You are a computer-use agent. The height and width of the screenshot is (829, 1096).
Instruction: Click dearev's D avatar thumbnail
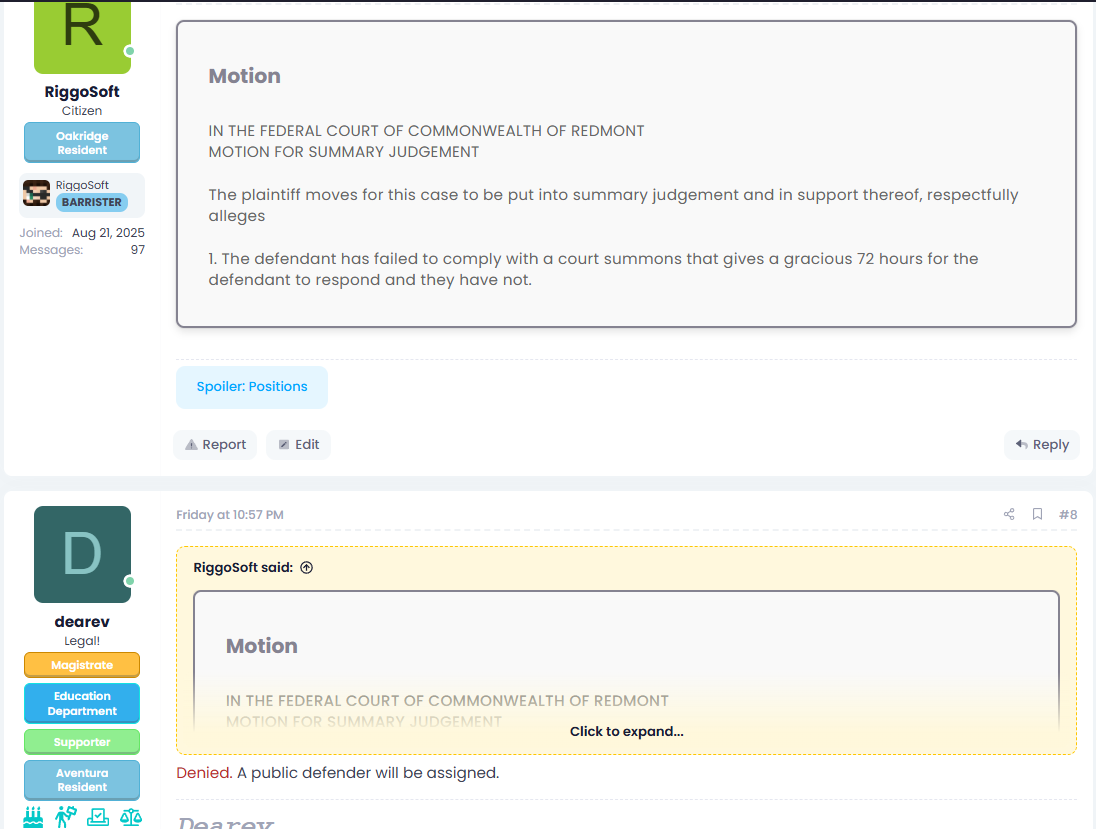(82, 554)
